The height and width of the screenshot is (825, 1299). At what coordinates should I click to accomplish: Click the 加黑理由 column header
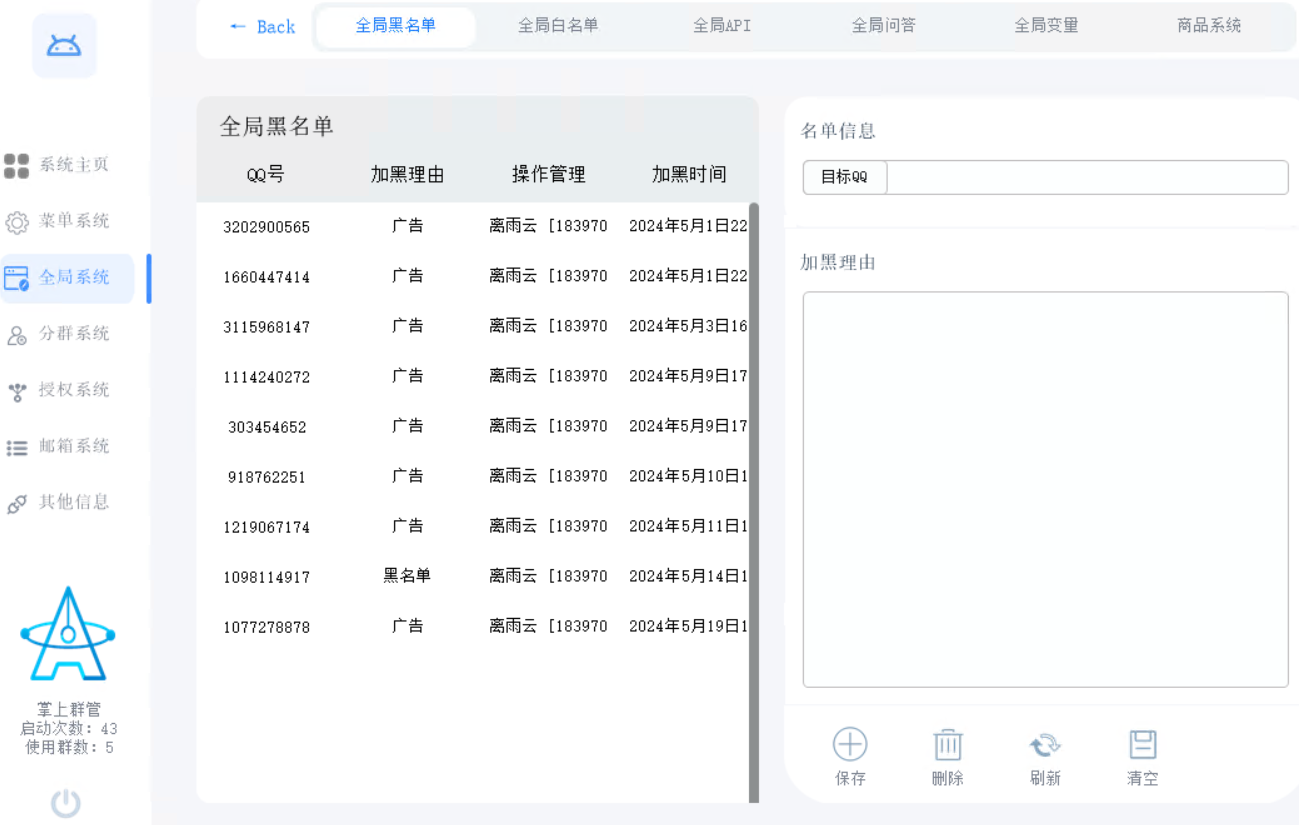pos(407,174)
